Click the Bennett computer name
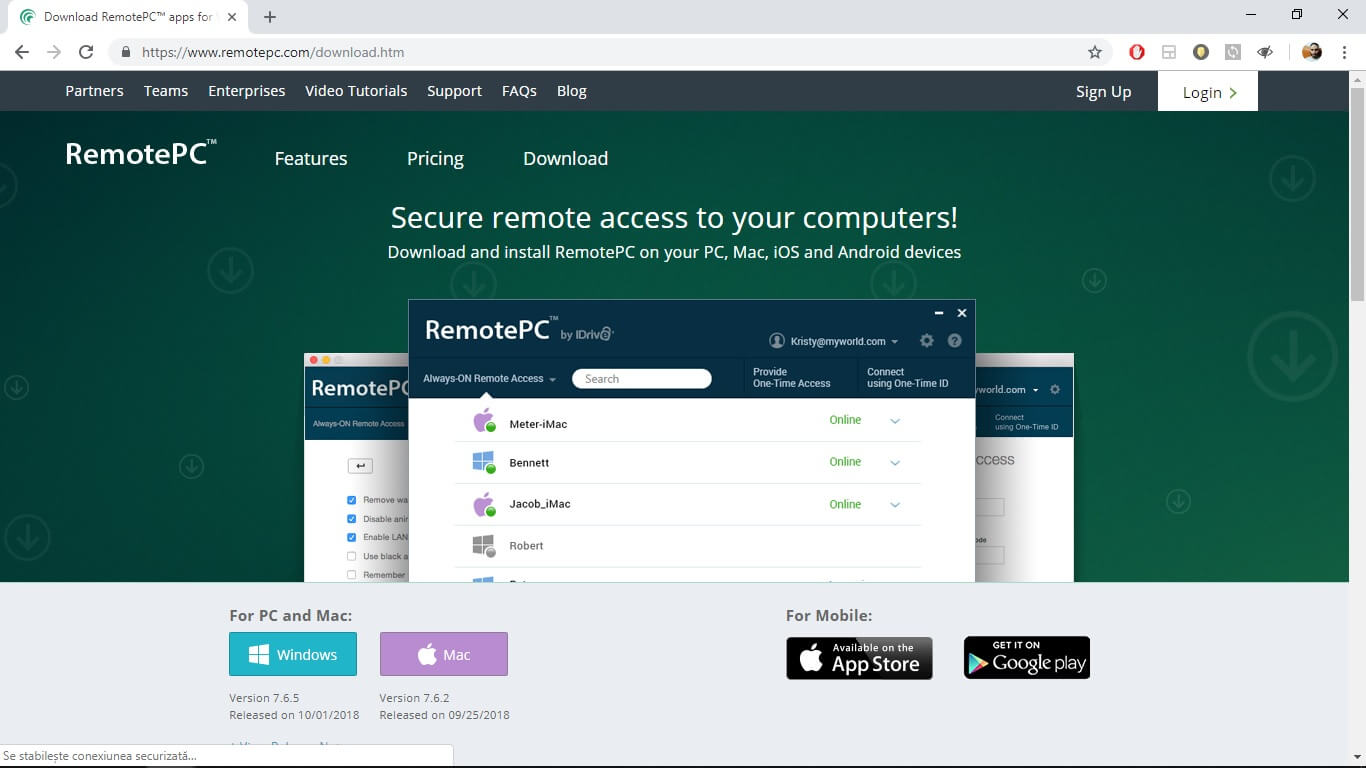Screen dimensions: 1366x768 [x=529, y=463]
